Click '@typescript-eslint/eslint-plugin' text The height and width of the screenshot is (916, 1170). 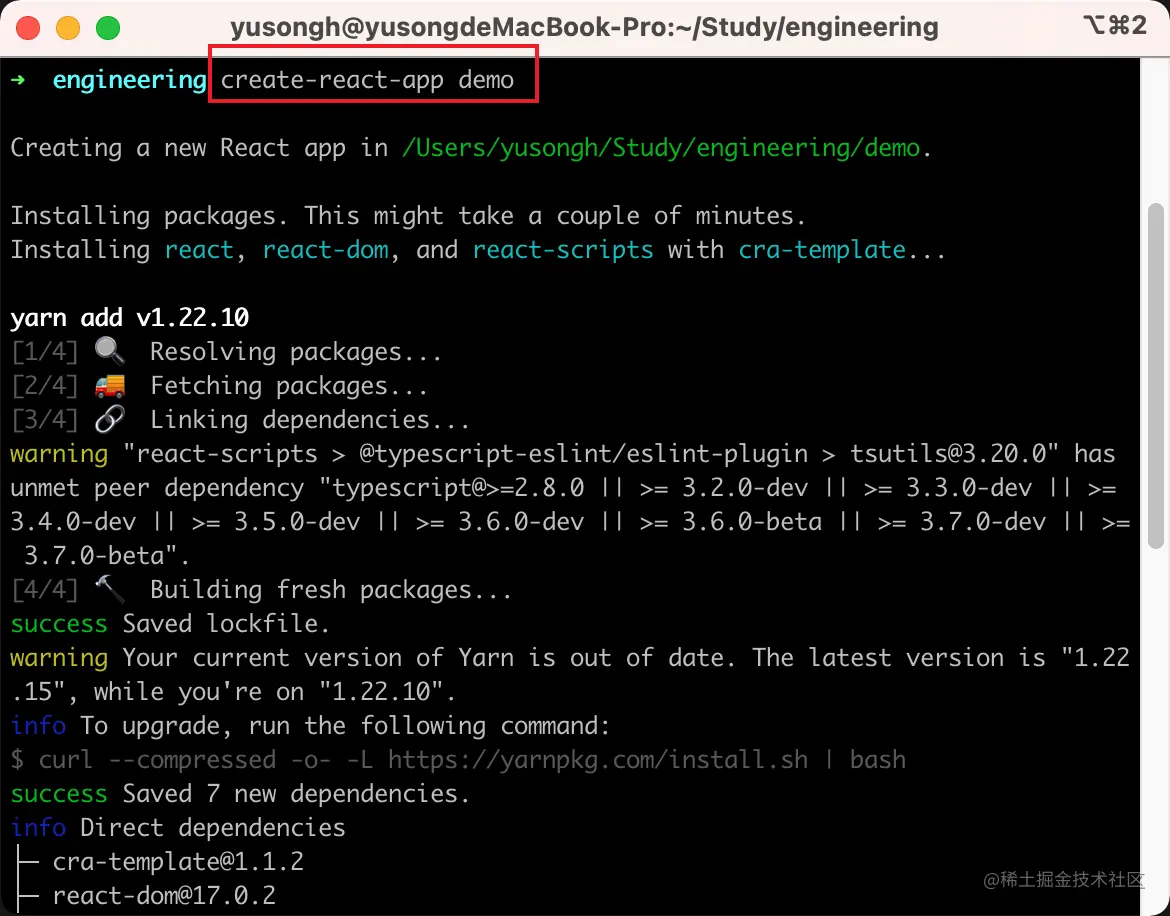(x=584, y=454)
